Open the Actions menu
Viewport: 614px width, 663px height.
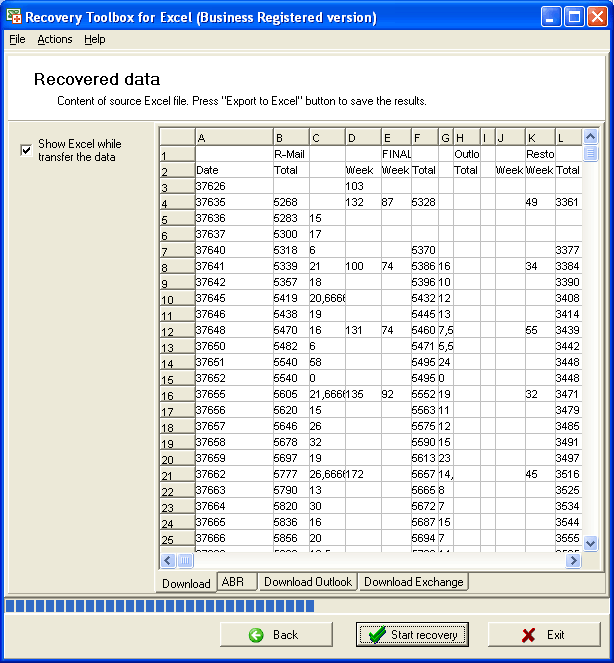(x=55, y=39)
